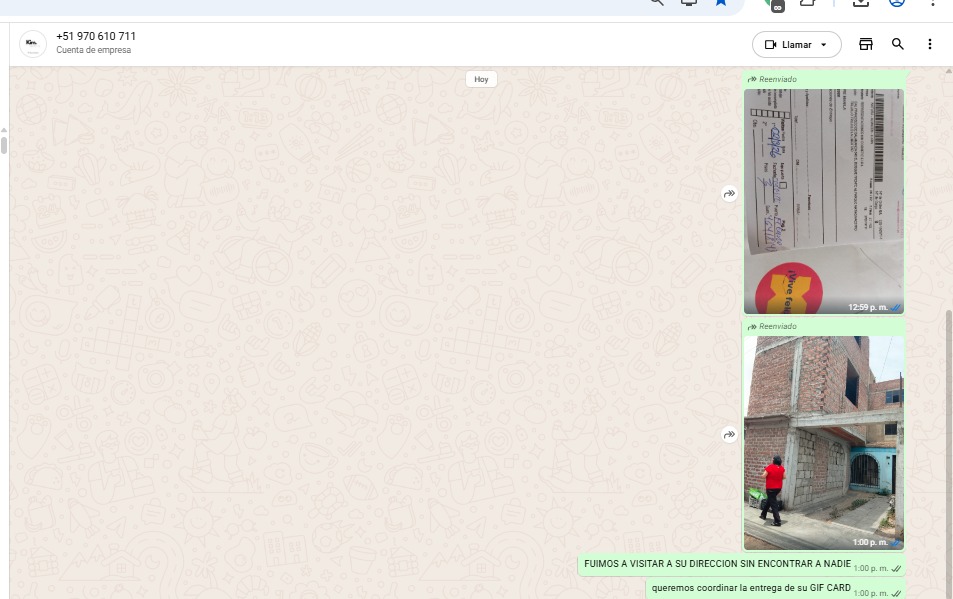953x599 pixels.
Task: Open the business catalog storefront icon
Action: pos(866,44)
